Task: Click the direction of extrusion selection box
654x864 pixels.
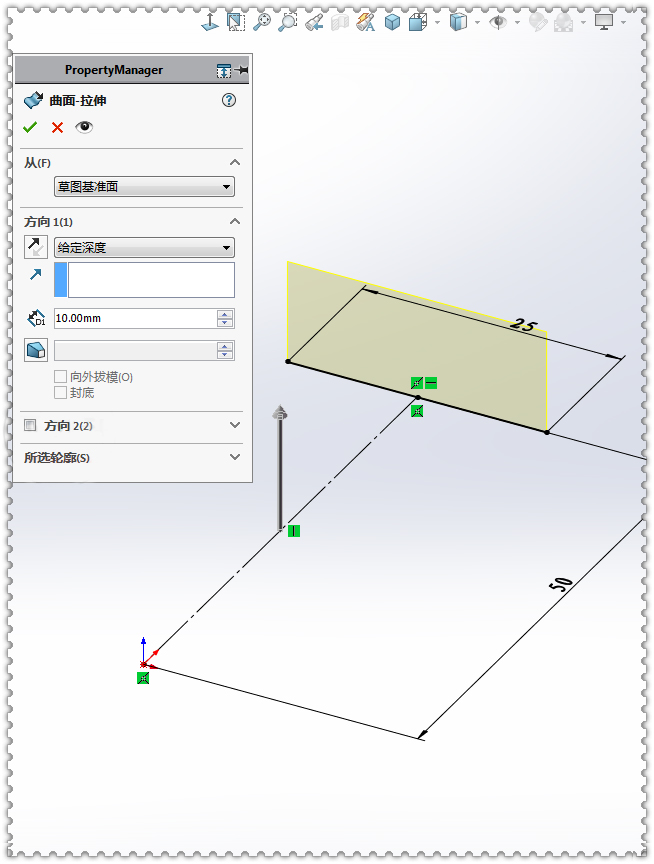Action: [144, 280]
